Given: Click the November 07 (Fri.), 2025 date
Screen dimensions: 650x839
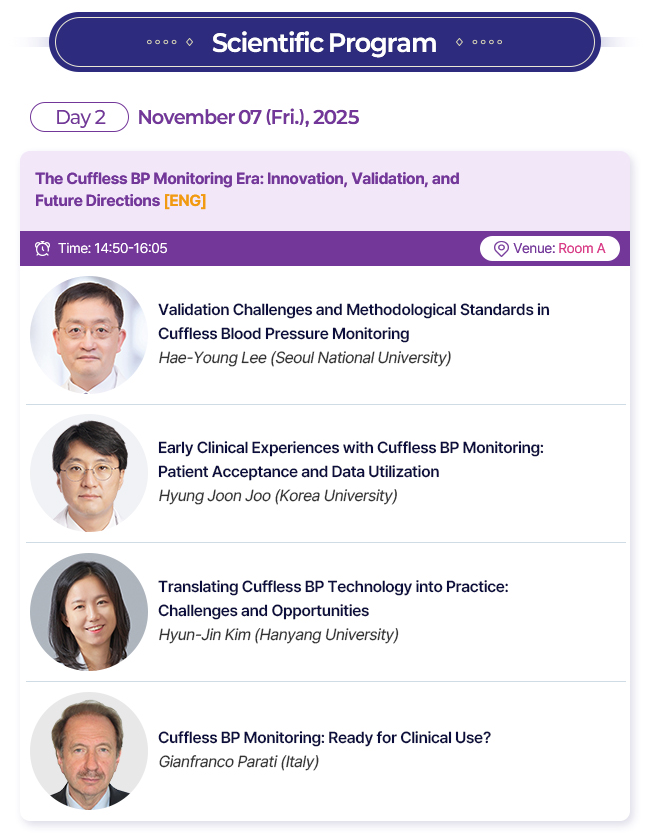Looking at the screenshot, I should tap(248, 117).
